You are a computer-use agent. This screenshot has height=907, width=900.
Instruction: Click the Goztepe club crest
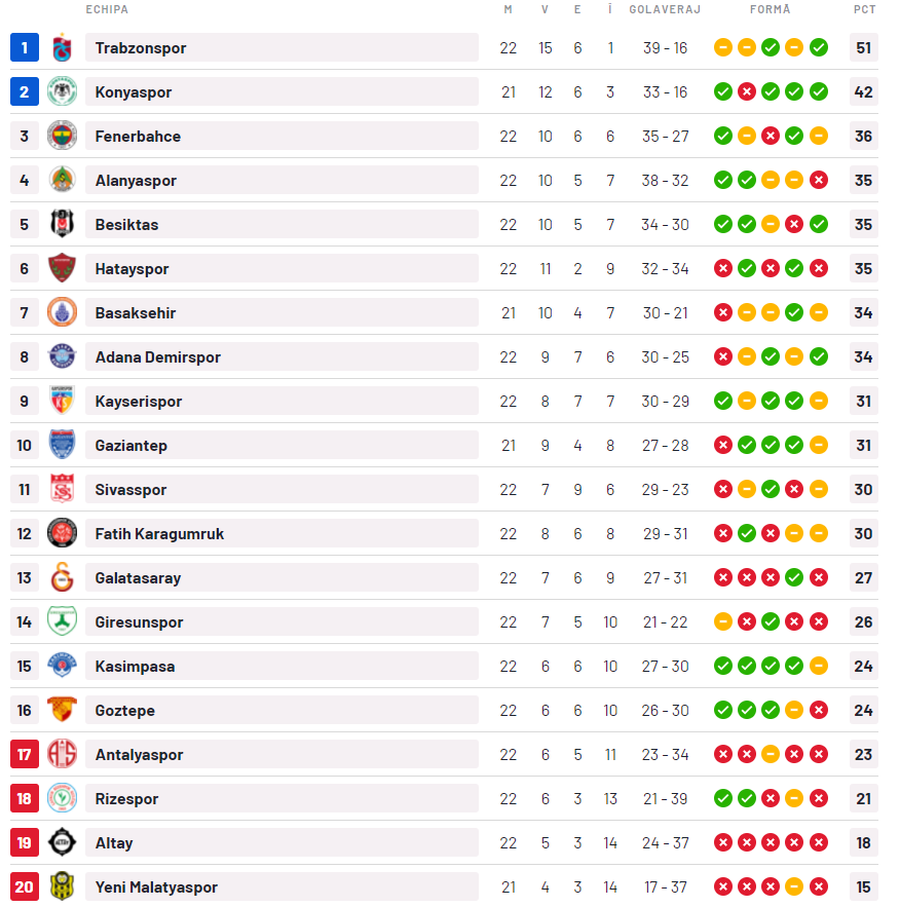coord(62,710)
